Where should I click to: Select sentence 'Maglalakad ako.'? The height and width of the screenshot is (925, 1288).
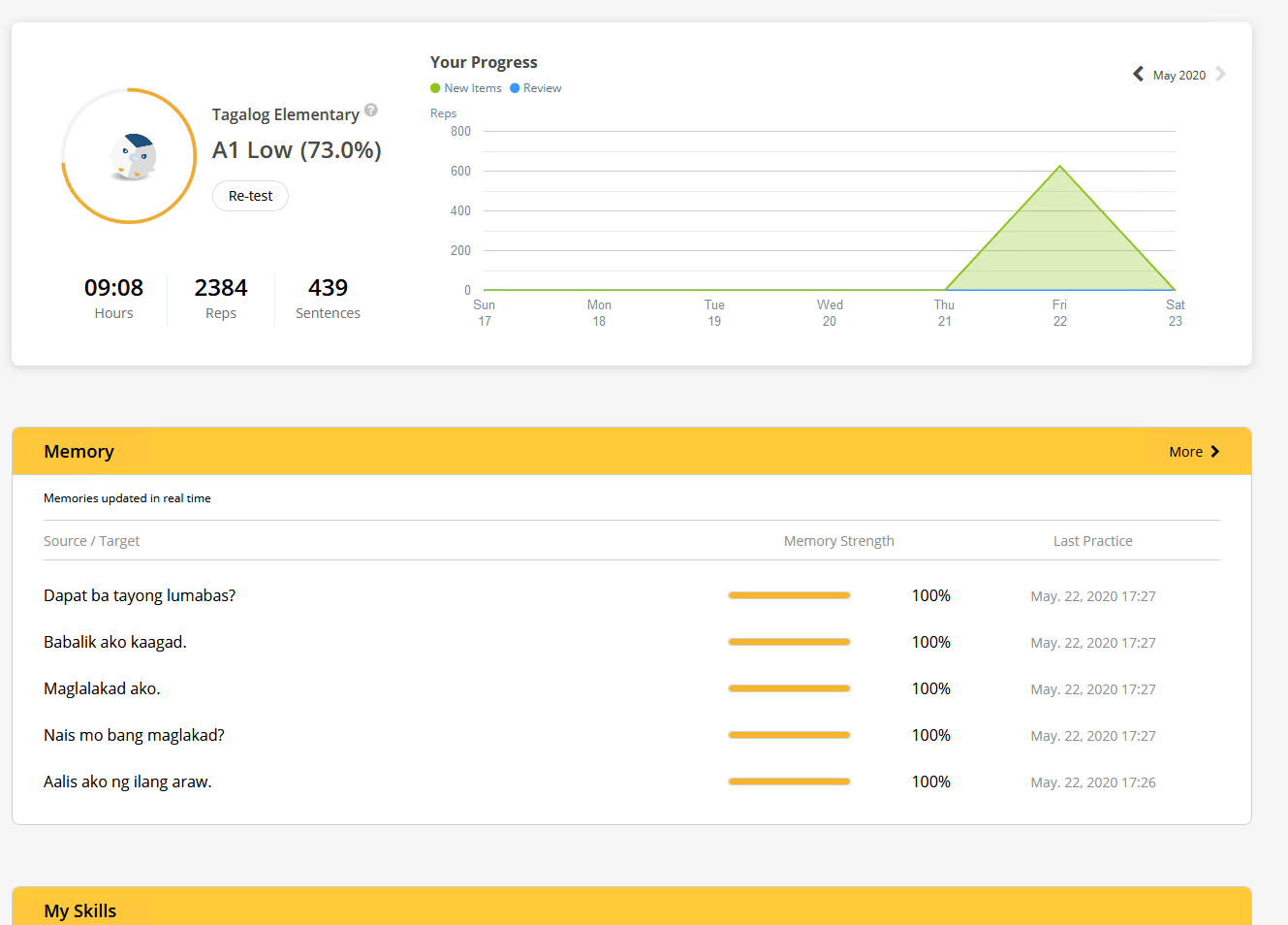click(x=102, y=688)
